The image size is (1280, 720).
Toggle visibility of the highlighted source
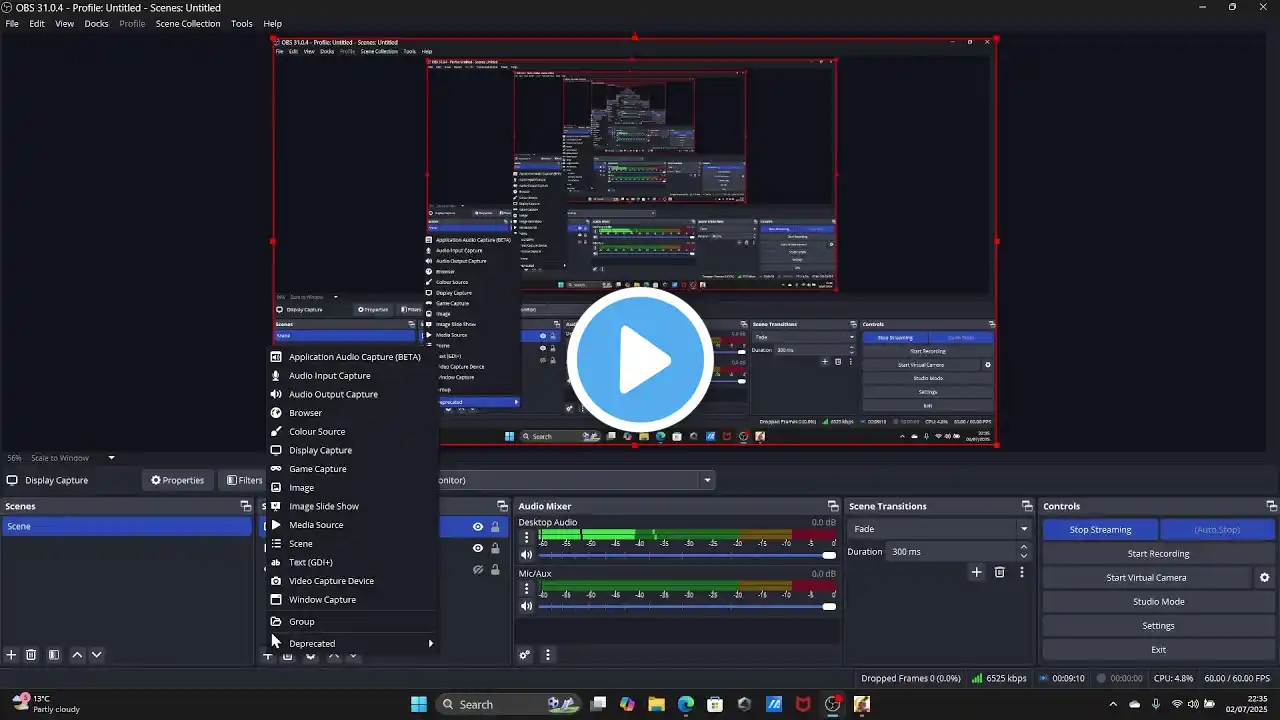click(478, 527)
